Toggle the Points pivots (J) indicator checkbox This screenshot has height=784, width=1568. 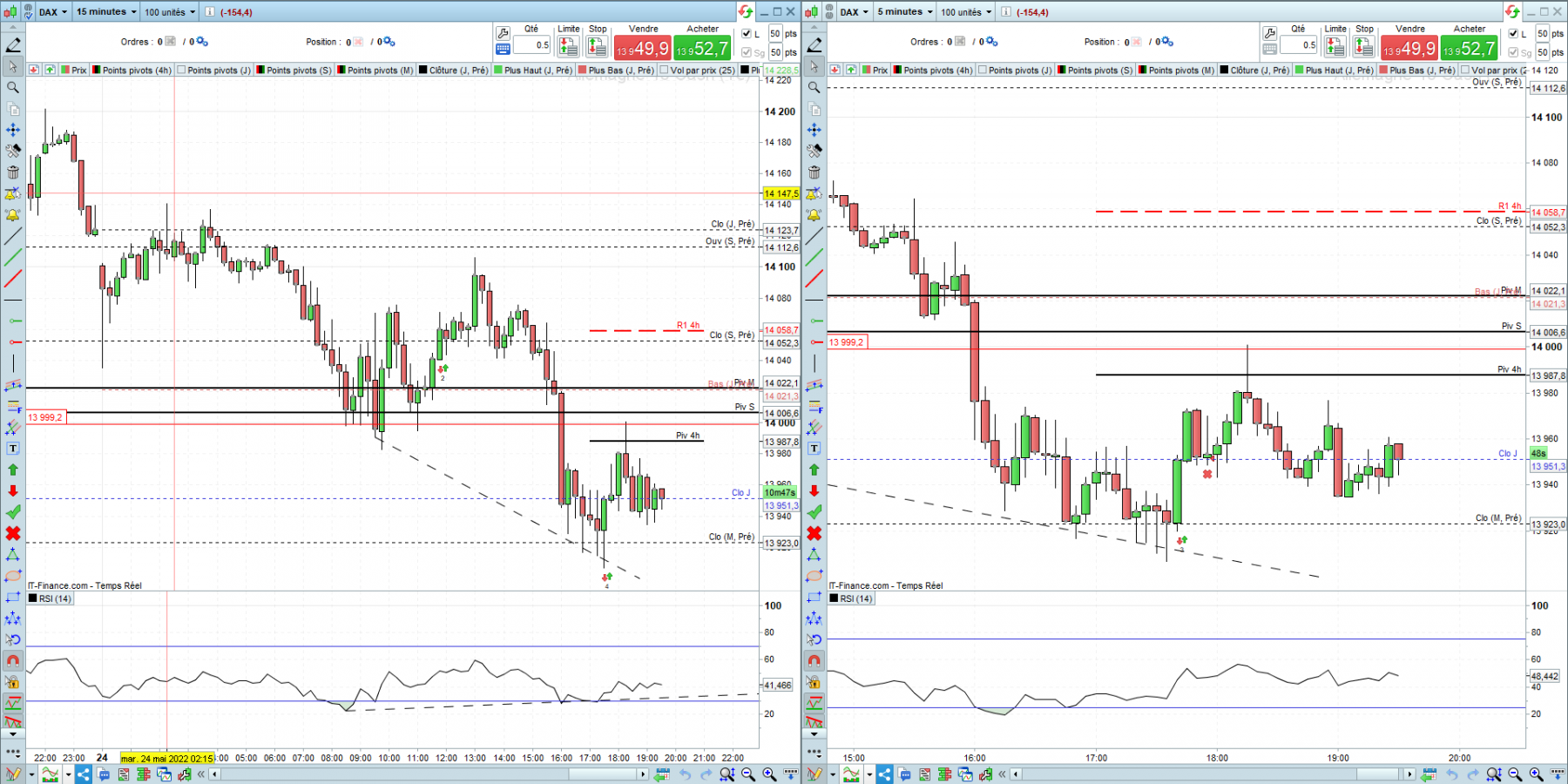tap(182, 71)
